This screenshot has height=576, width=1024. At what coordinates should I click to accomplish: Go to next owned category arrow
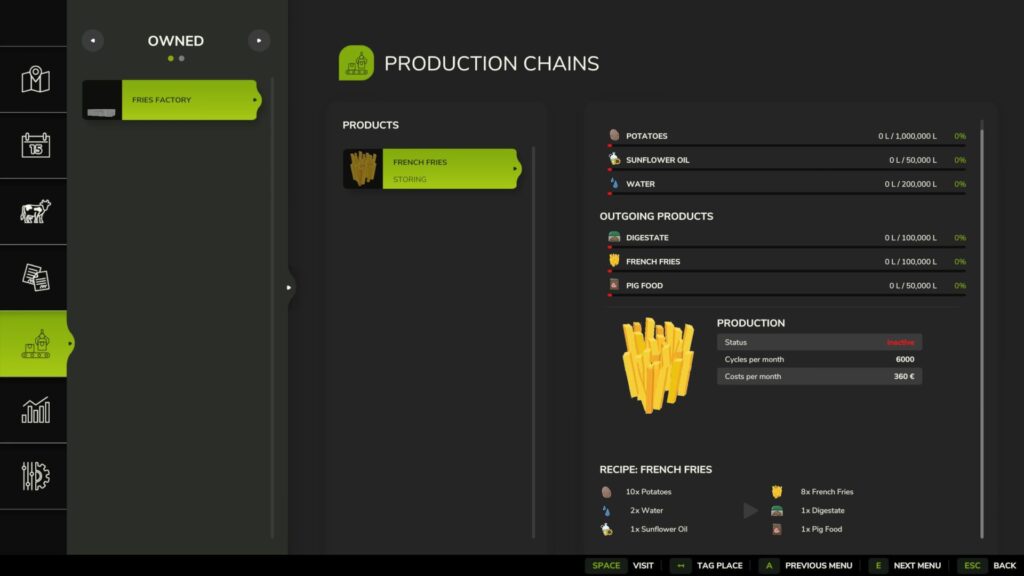click(x=259, y=41)
